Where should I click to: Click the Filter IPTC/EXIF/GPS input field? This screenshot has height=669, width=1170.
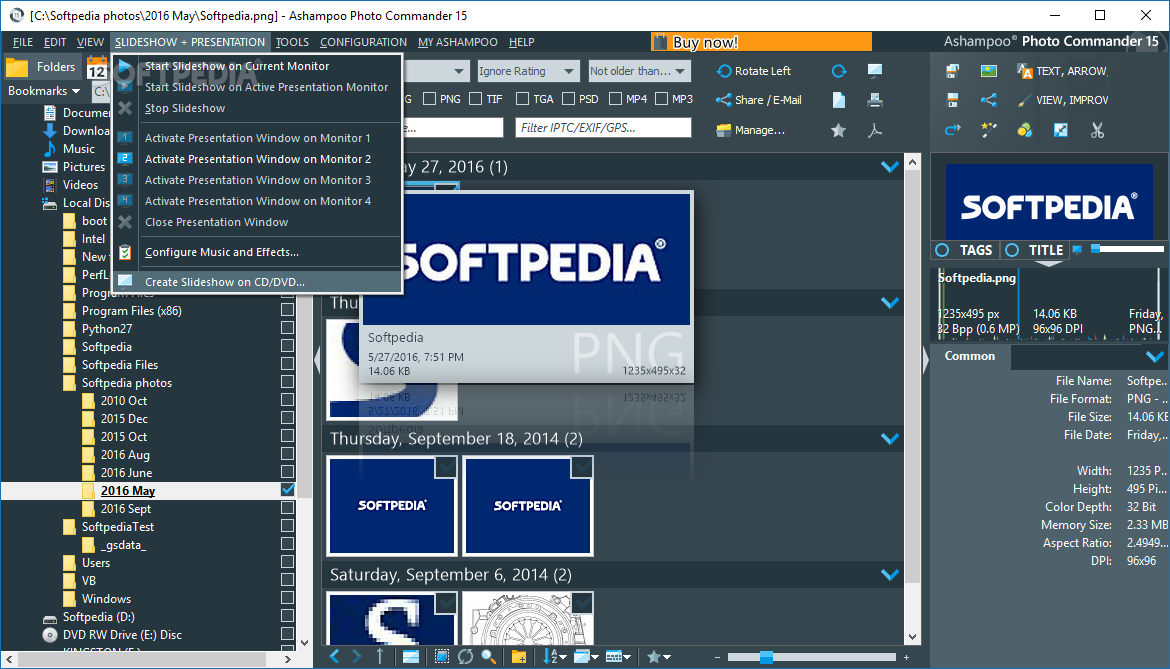604,128
